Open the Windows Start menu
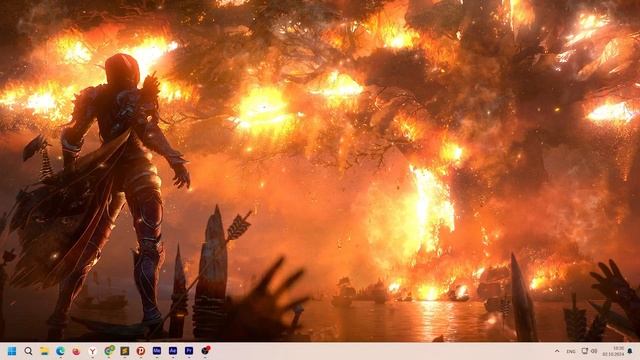The height and width of the screenshot is (360, 640). point(12,351)
